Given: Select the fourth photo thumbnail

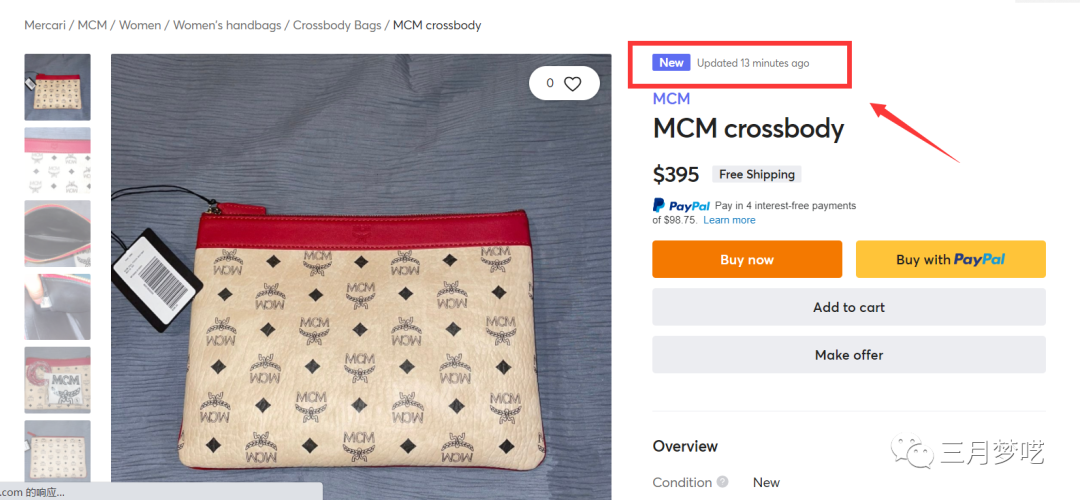Looking at the screenshot, I should 57,306.
